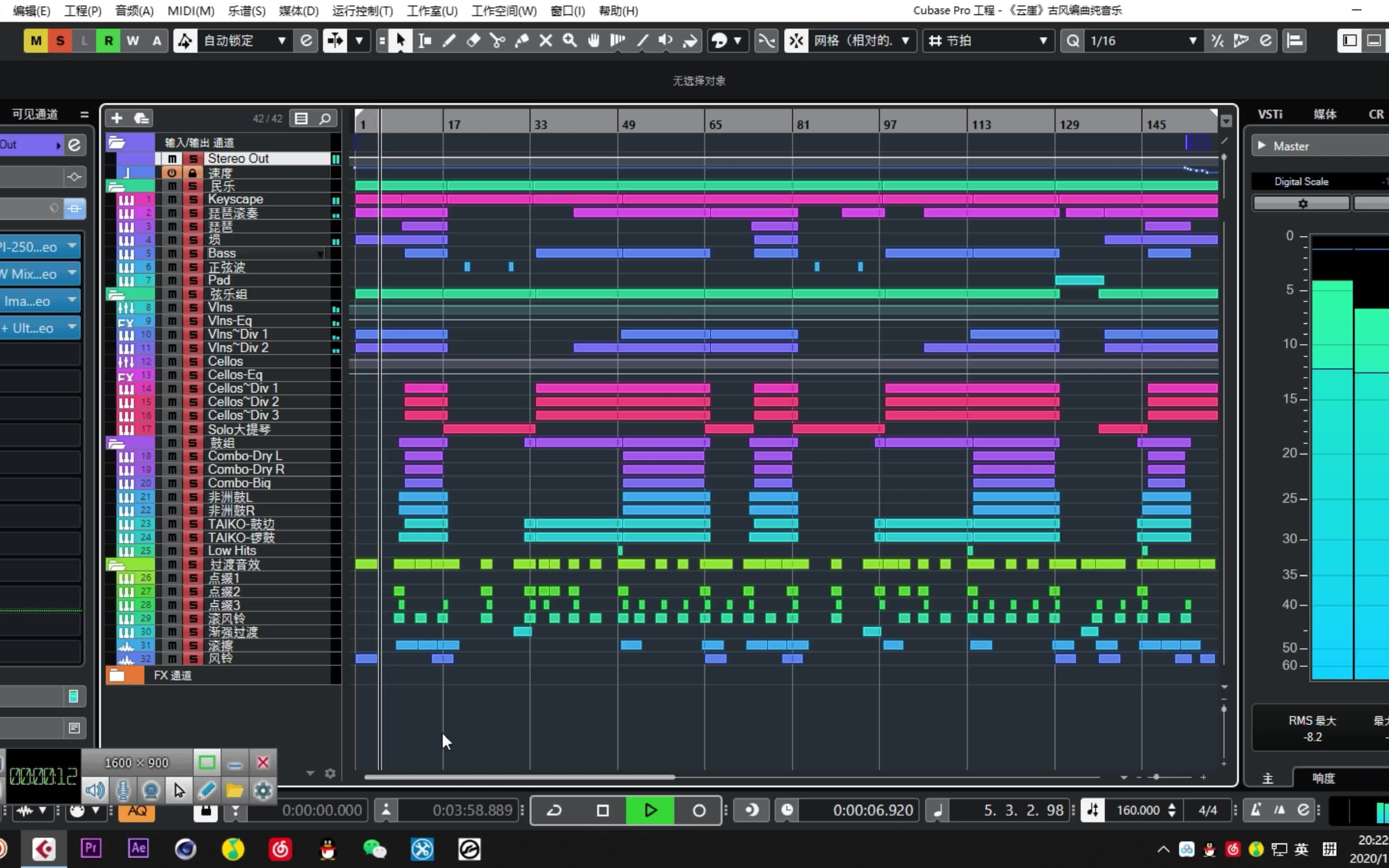The height and width of the screenshot is (868, 1389).
Task: Expand the Master meter section
Action: (1262, 146)
